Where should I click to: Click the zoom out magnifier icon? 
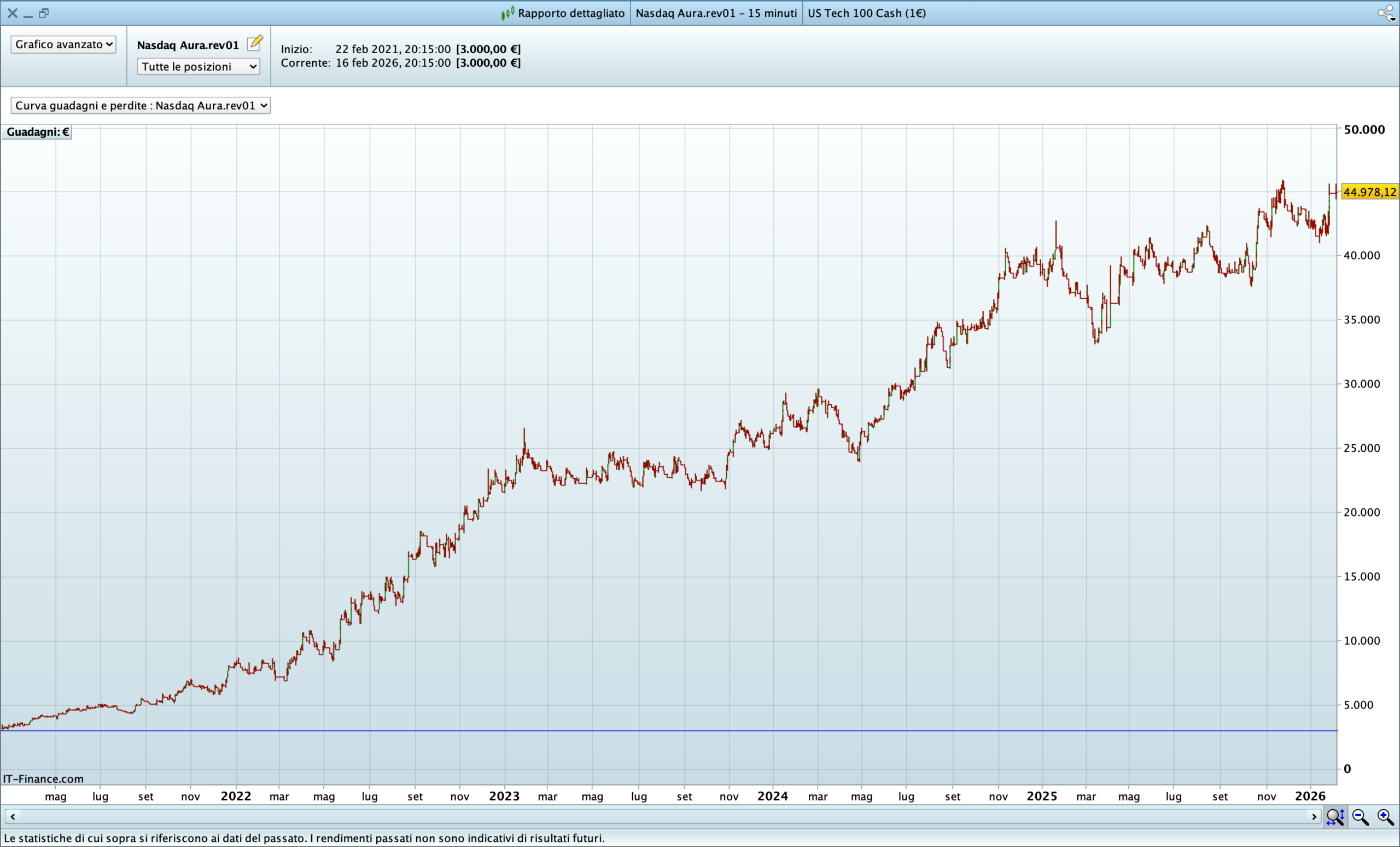(x=1360, y=817)
